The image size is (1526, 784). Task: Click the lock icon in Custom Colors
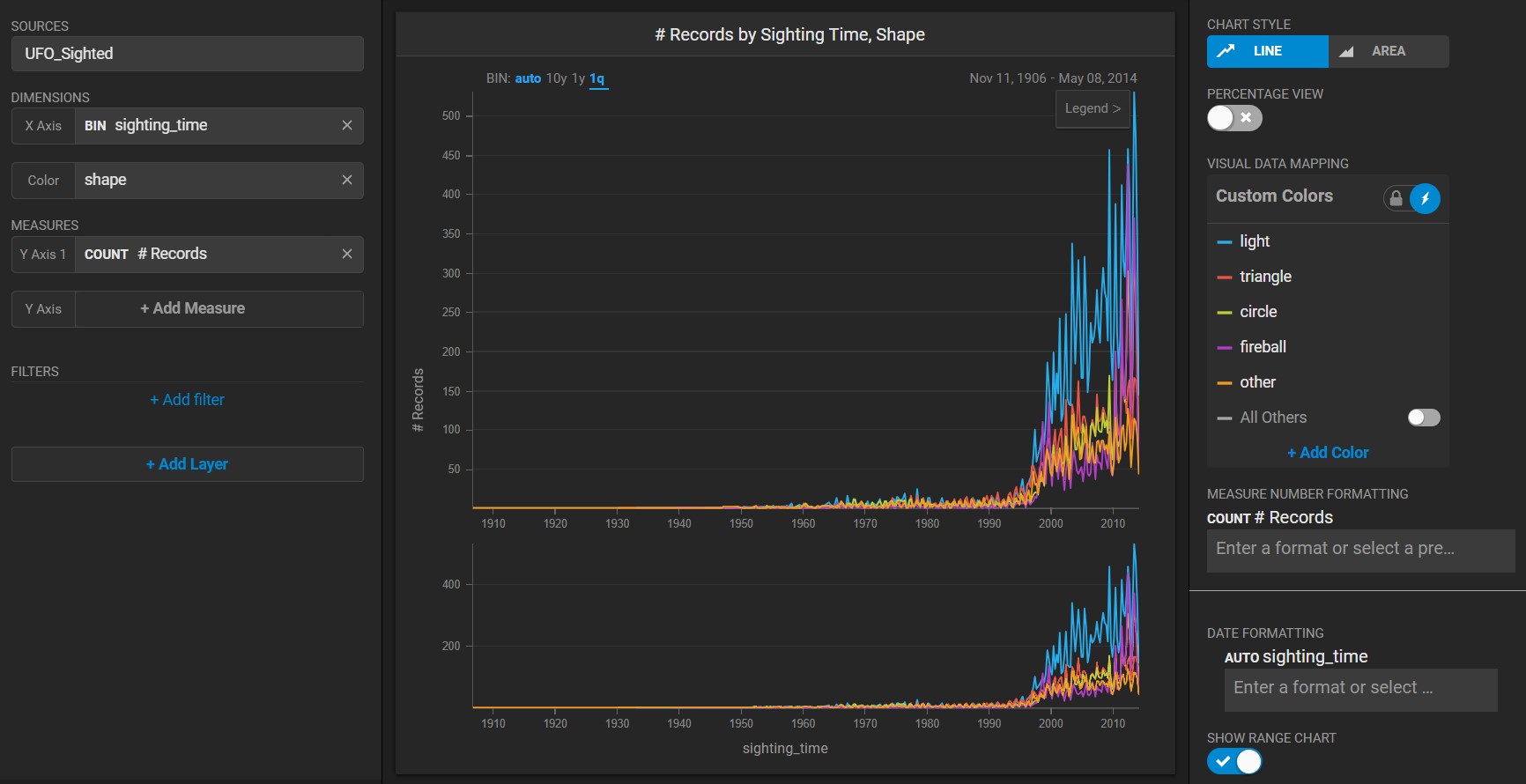(1396, 198)
